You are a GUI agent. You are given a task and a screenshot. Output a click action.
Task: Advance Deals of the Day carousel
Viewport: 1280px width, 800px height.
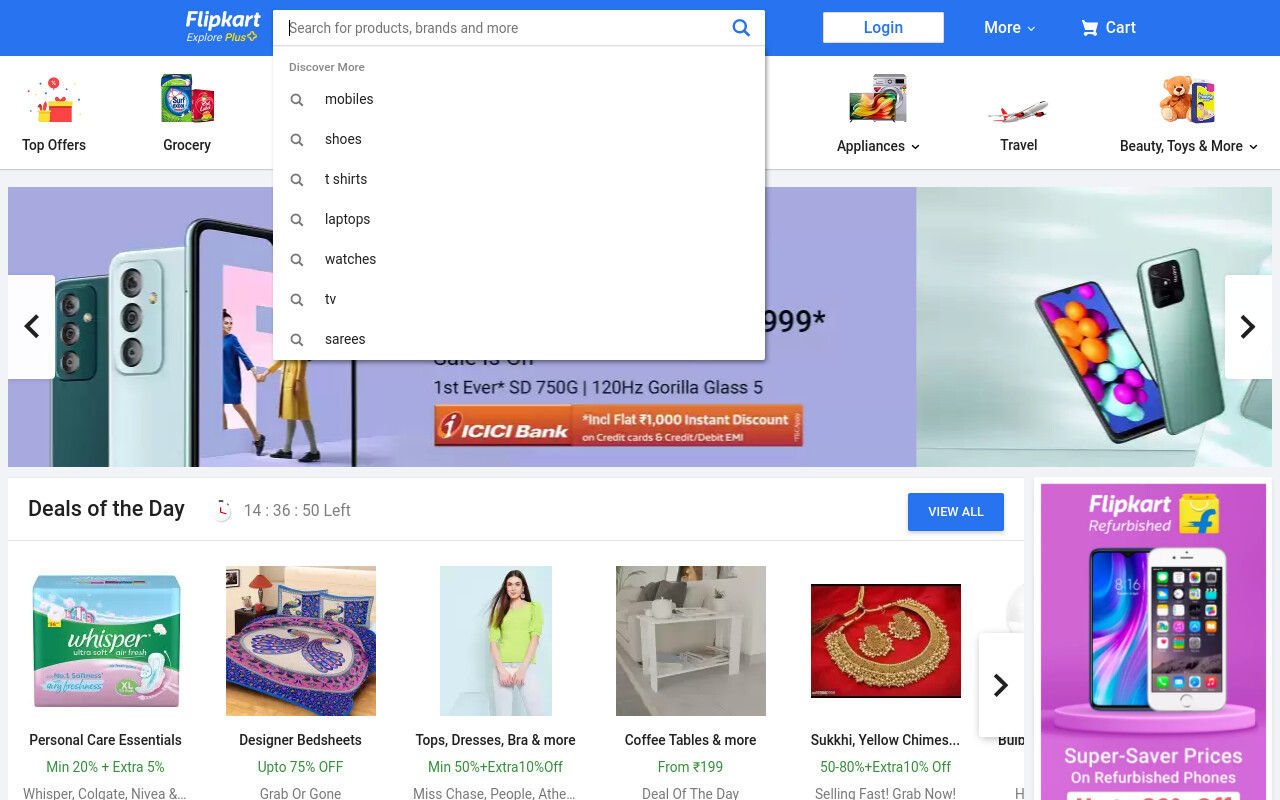coord(1001,685)
